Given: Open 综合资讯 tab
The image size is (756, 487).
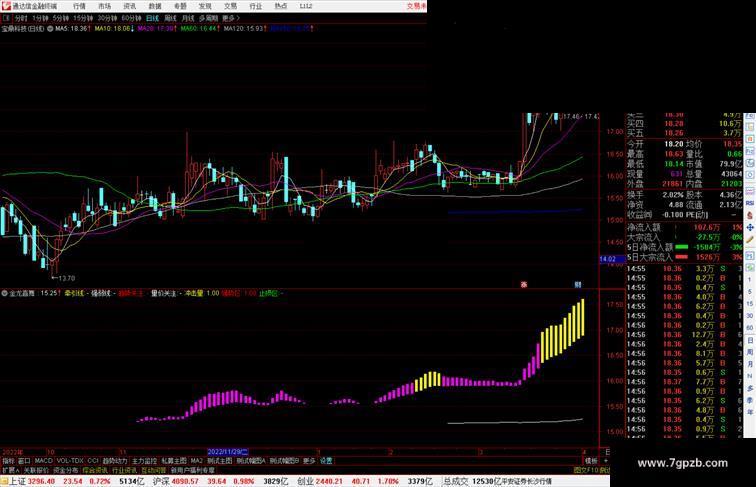Looking at the screenshot, I should tap(95, 470).
